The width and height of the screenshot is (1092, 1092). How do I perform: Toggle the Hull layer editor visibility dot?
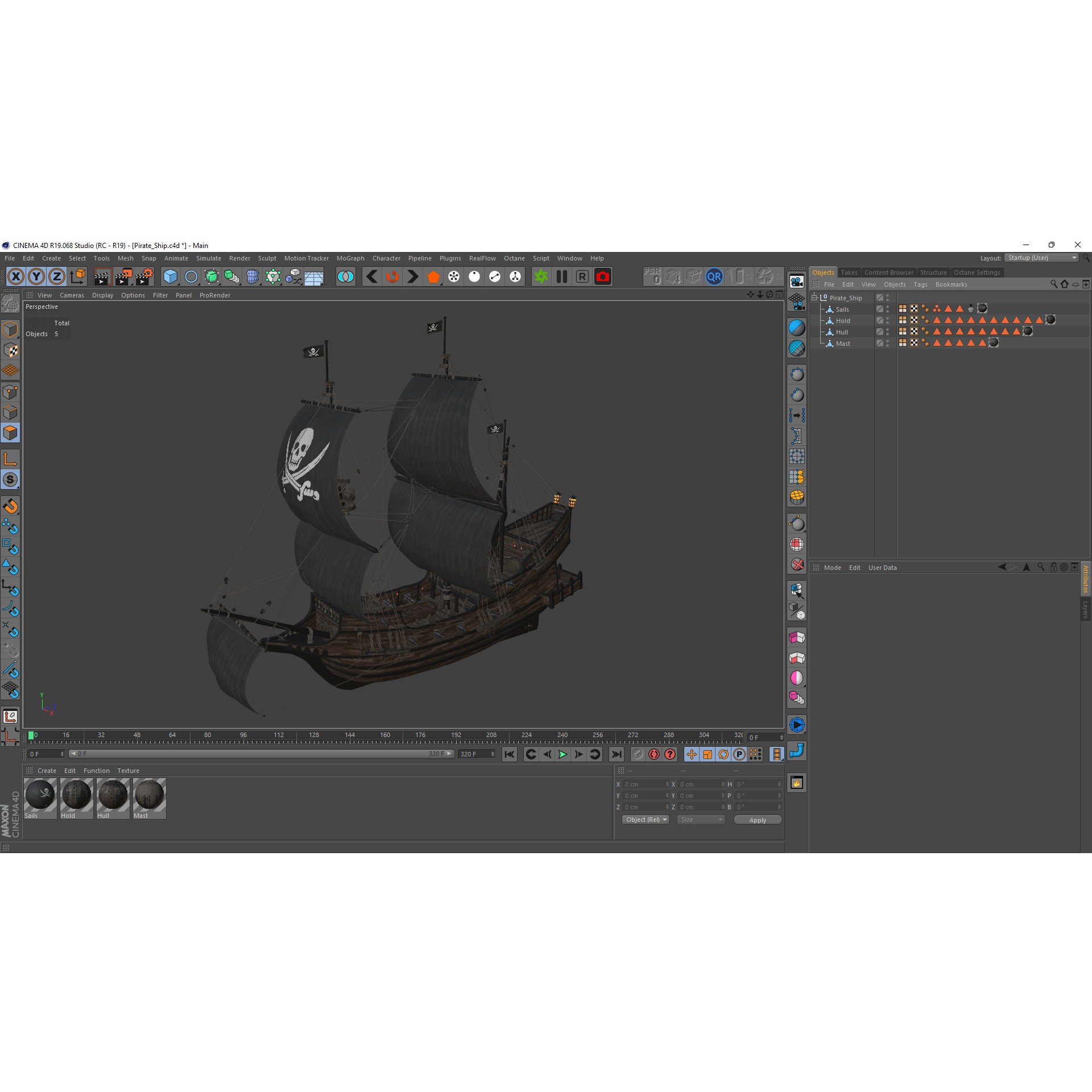pyautogui.click(x=888, y=330)
